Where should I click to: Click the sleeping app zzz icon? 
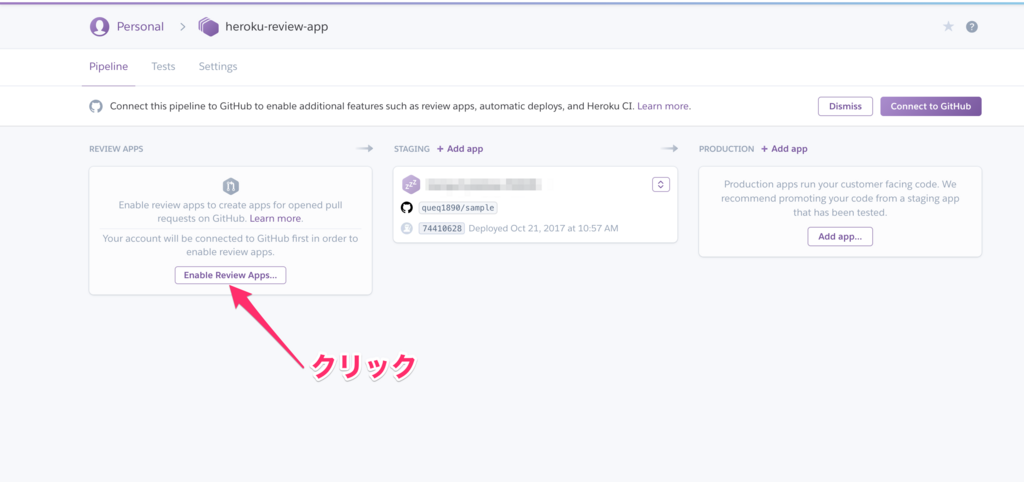click(411, 185)
